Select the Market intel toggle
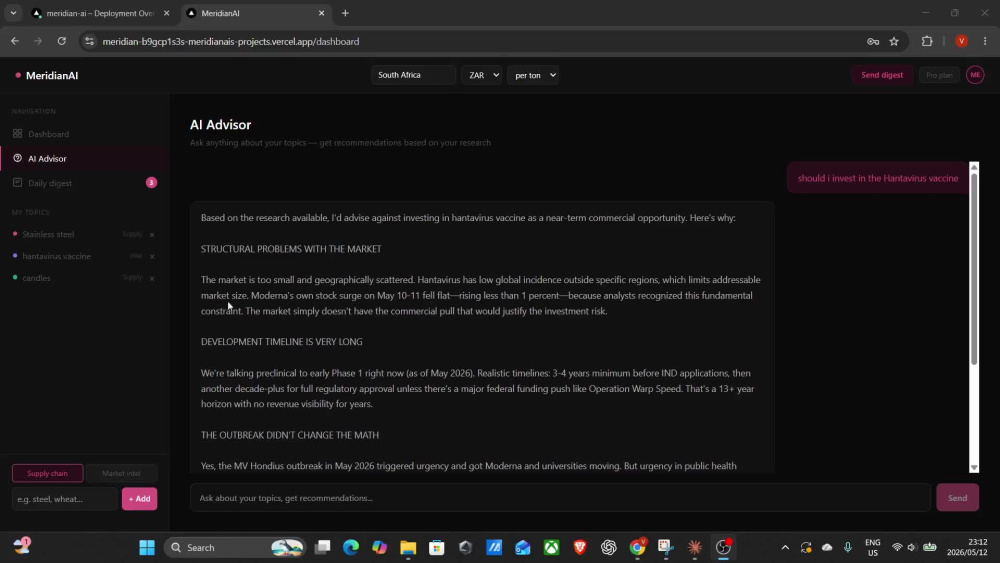This screenshot has width=1000, height=563. coord(121,473)
